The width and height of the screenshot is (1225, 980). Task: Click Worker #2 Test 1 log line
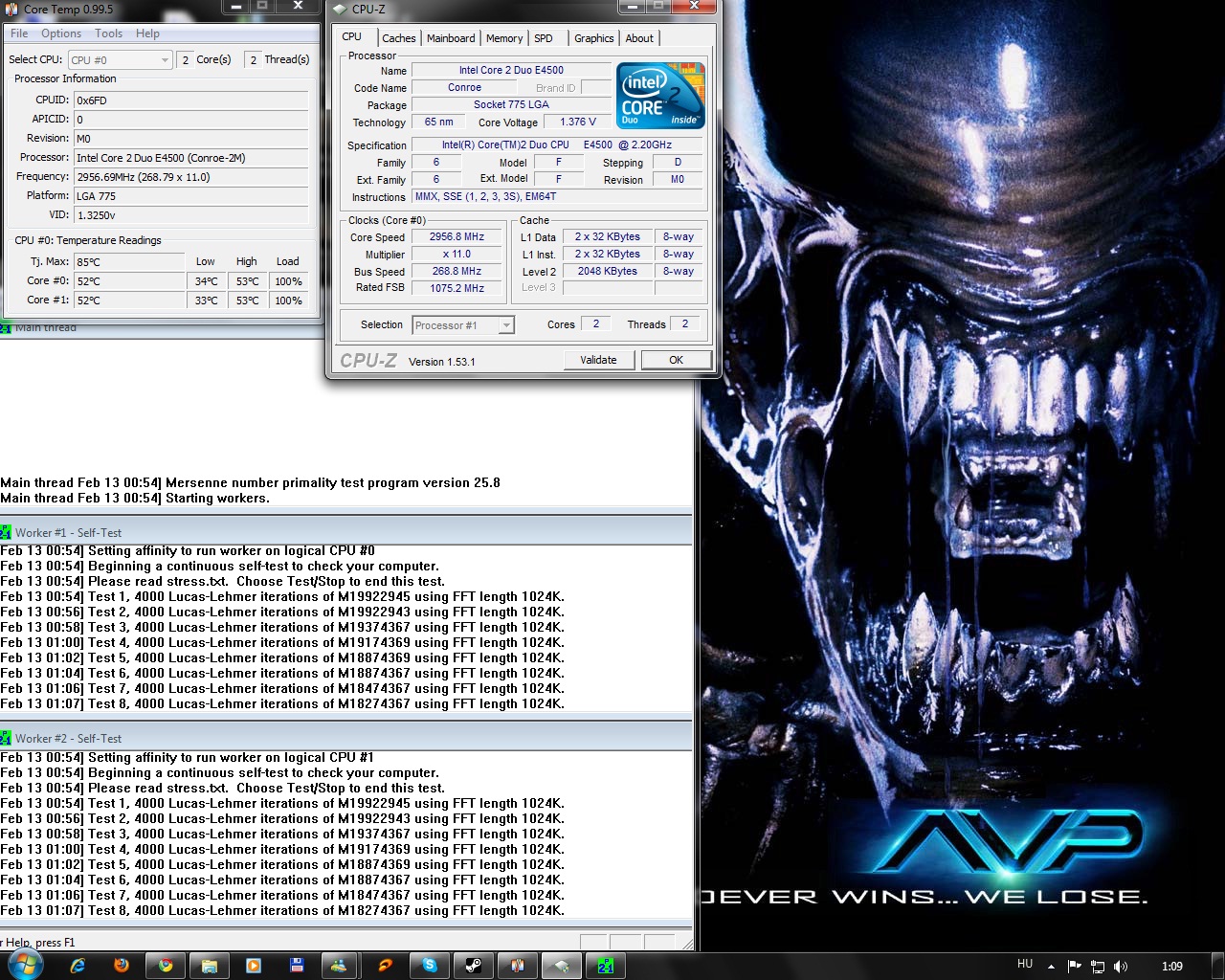point(282,803)
